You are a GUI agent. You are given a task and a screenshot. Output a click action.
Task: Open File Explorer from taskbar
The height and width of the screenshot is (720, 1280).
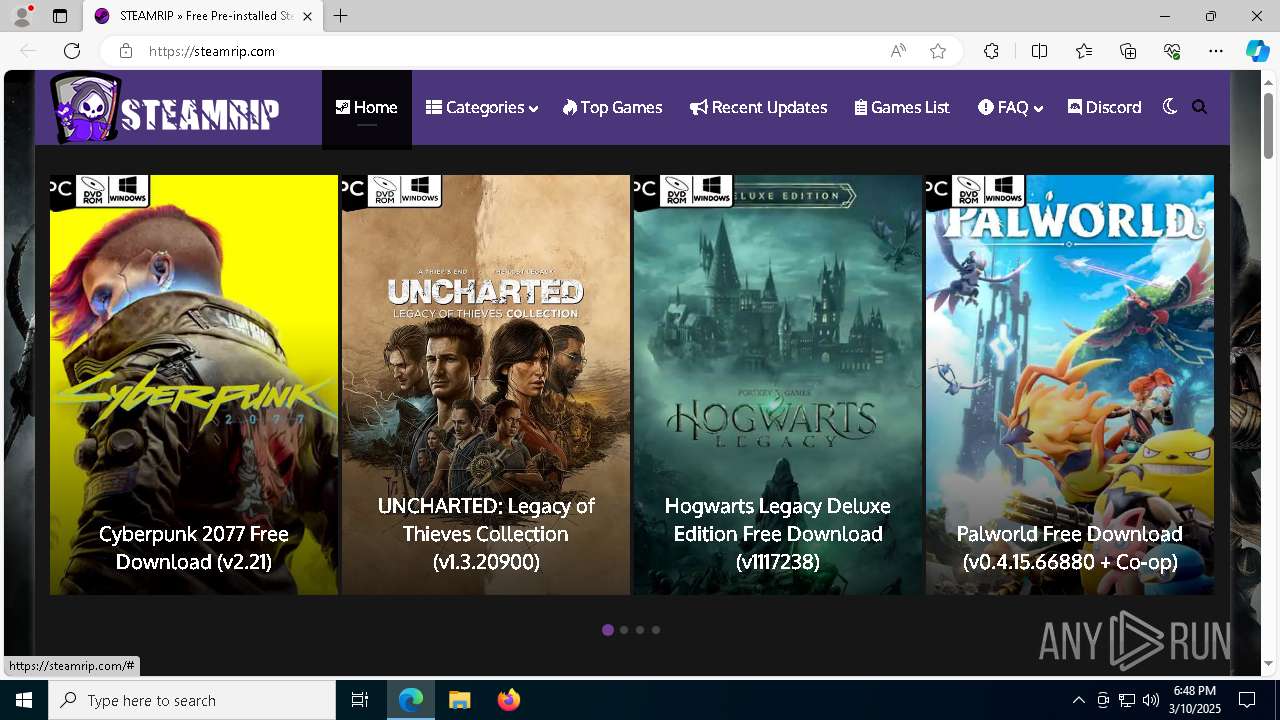coord(460,700)
